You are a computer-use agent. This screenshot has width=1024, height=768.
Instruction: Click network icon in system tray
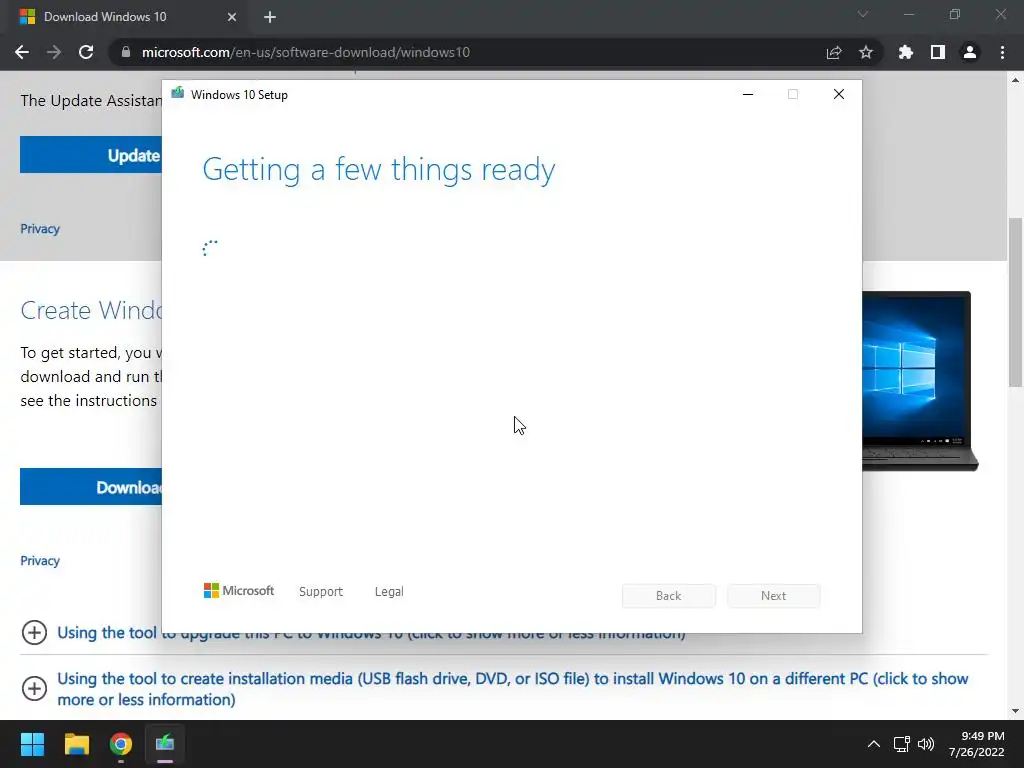tap(902, 744)
